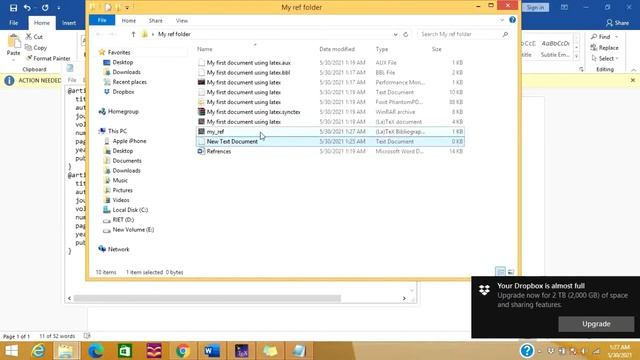
Task: Select the References Word document
Action: (330, 151)
